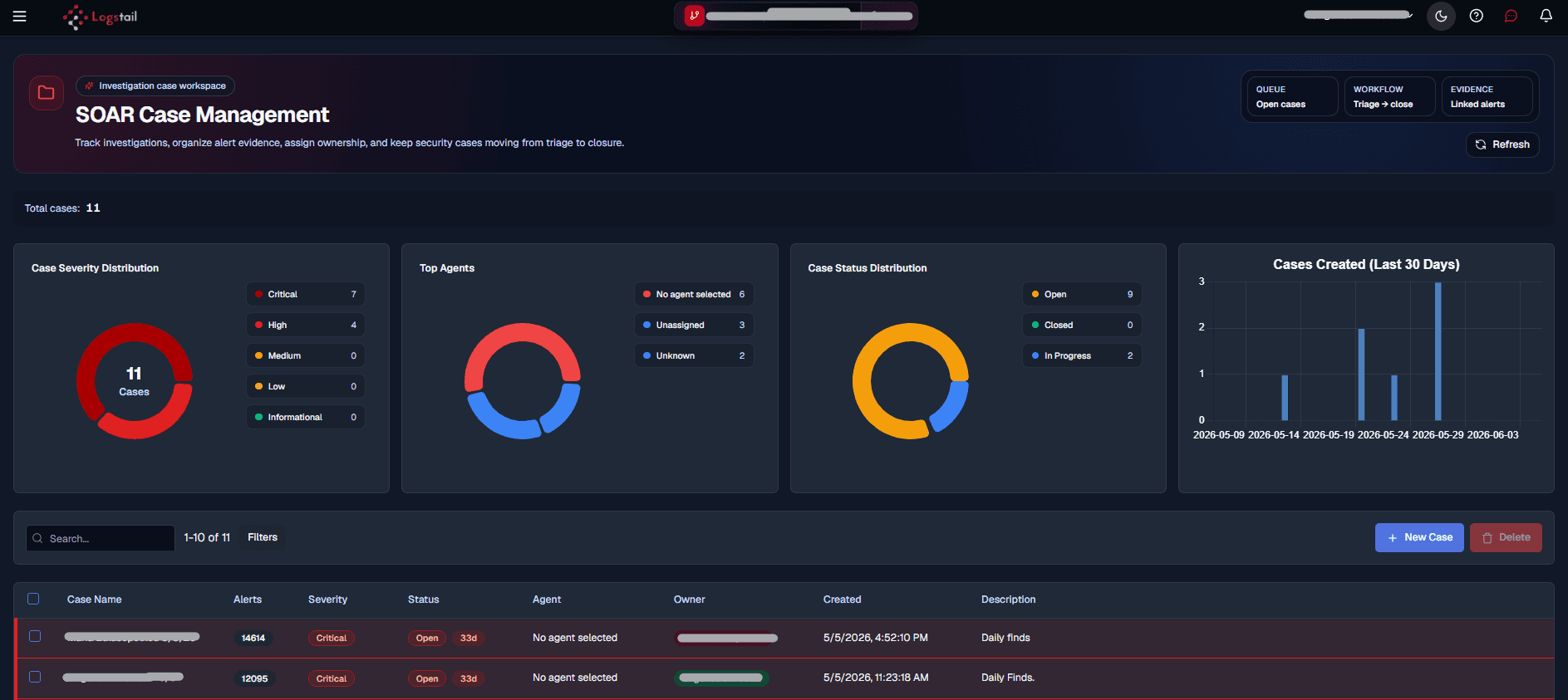Click the Critical severity legend entry
Viewport: 1568px width, 700px height.
click(306, 294)
